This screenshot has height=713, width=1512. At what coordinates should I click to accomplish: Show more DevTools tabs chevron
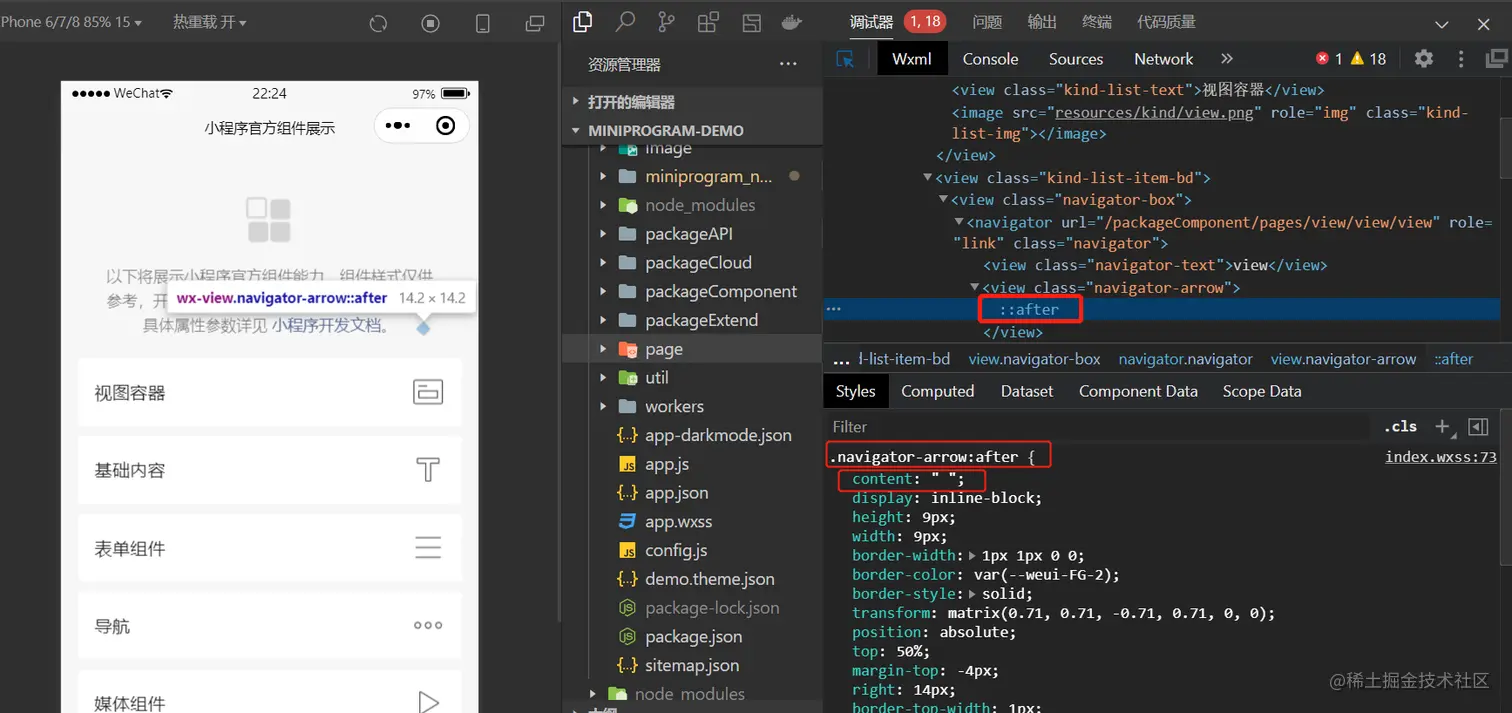coord(1227,59)
